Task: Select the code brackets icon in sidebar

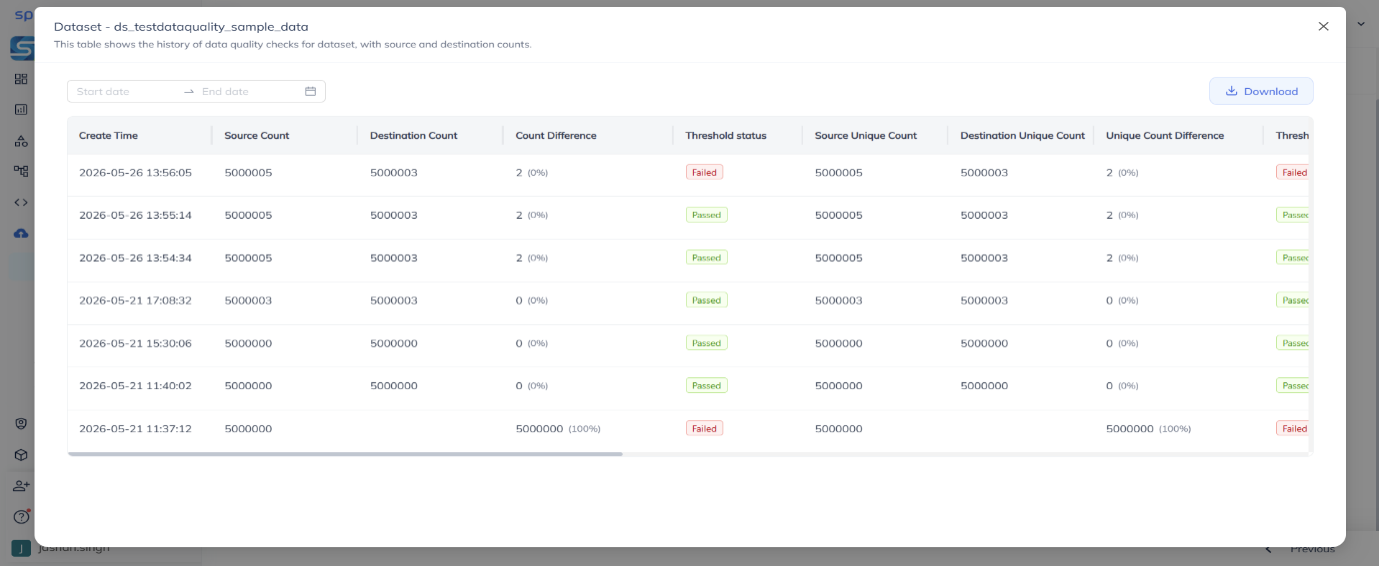Action: 21,202
